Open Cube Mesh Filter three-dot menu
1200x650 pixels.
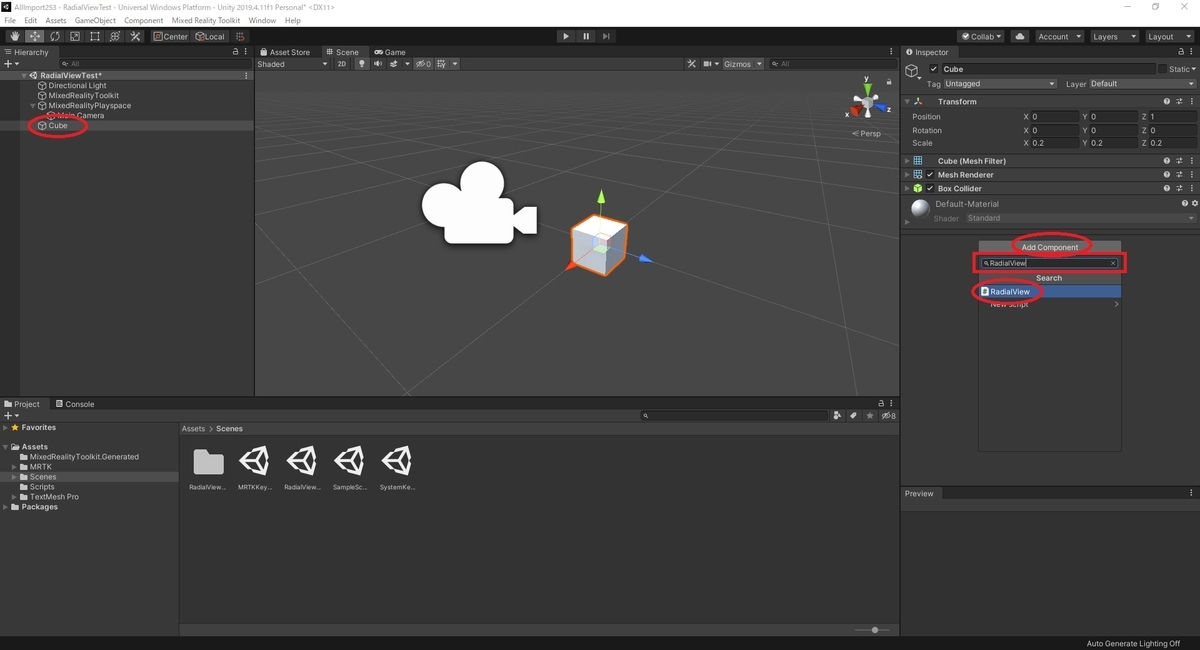coord(1191,160)
